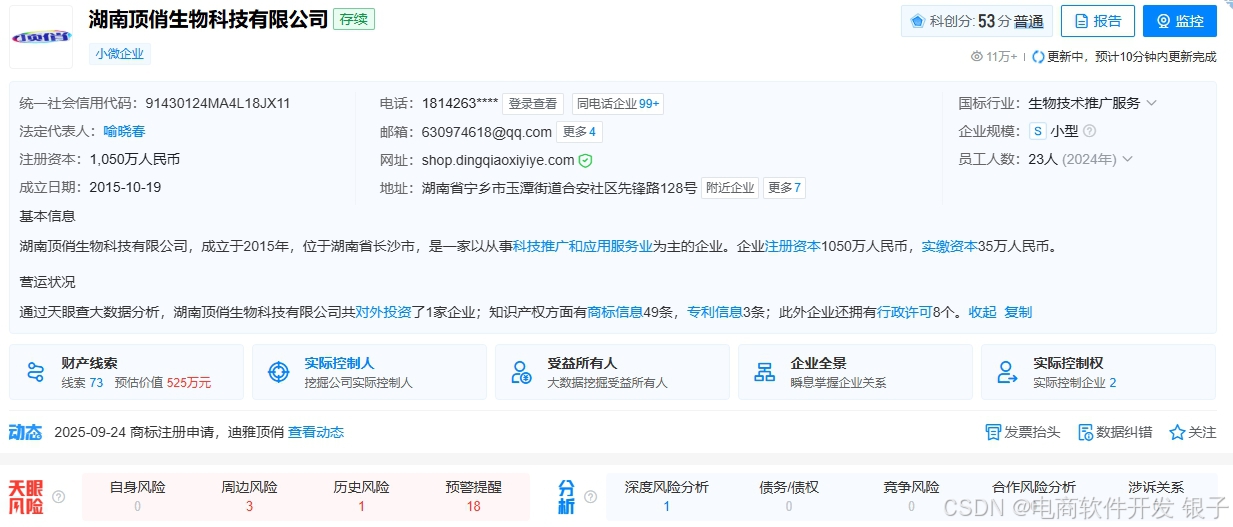Image resolution: width=1233 pixels, height=527 pixels.
Task: Click 附近企业 nearby companies button
Action: pos(730,188)
